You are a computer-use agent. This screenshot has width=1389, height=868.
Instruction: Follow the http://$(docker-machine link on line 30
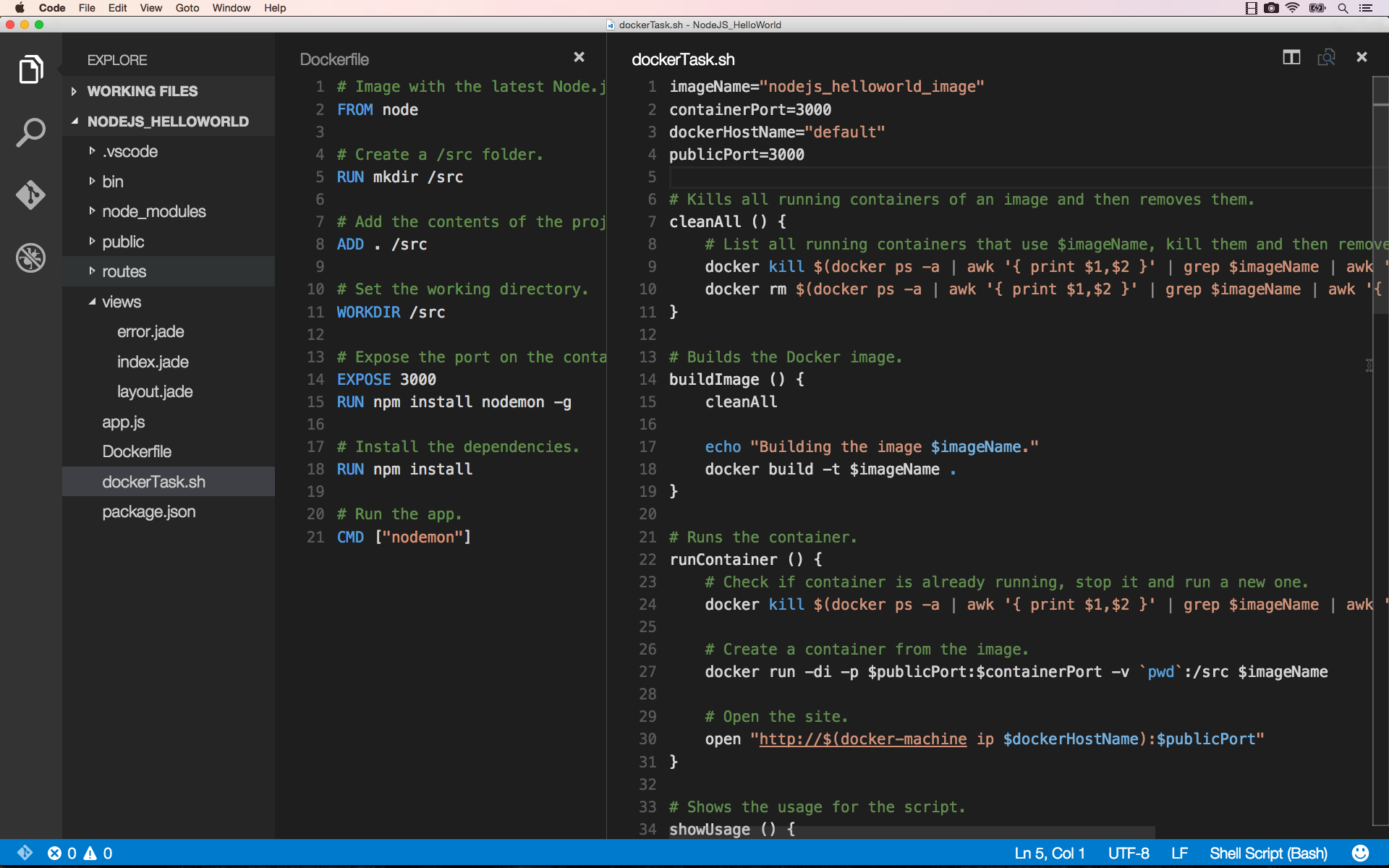coord(862,739)
